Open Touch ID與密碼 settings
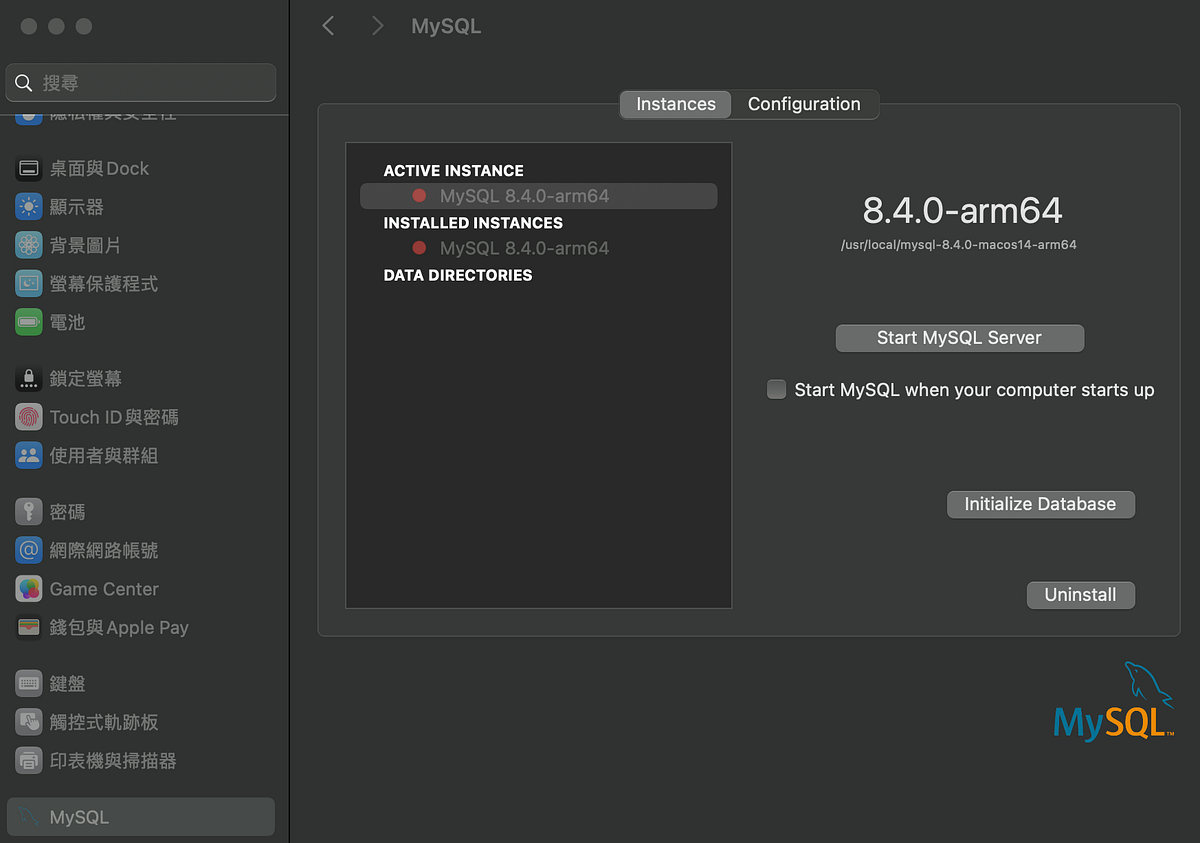The height and width of the screenshot is (843, 1200). (110, 417)
